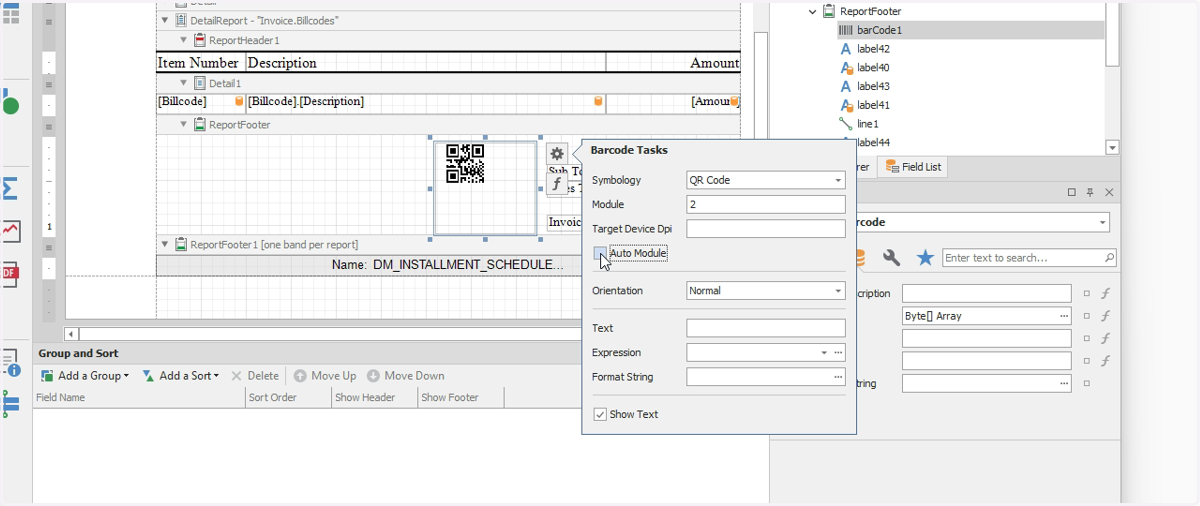The image size is (1200, 506).
Task: Click Move Down in Group and Sort
Action: 405,376
